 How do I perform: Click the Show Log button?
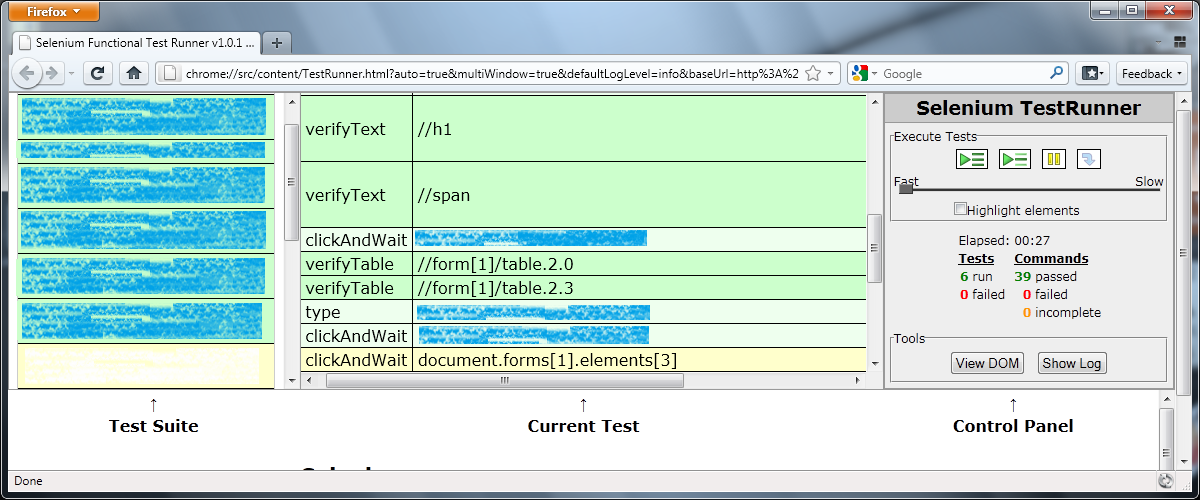click(x=1072, y=363)
